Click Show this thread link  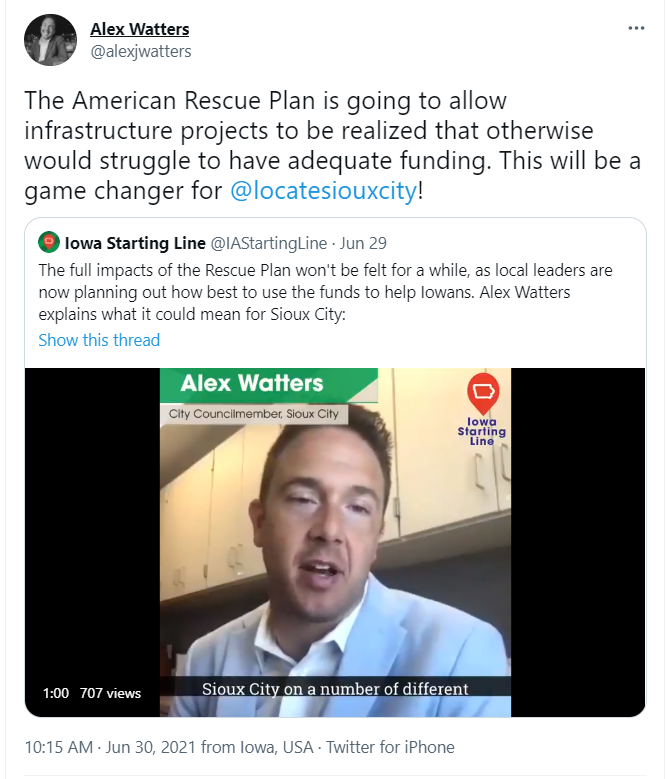99,340
